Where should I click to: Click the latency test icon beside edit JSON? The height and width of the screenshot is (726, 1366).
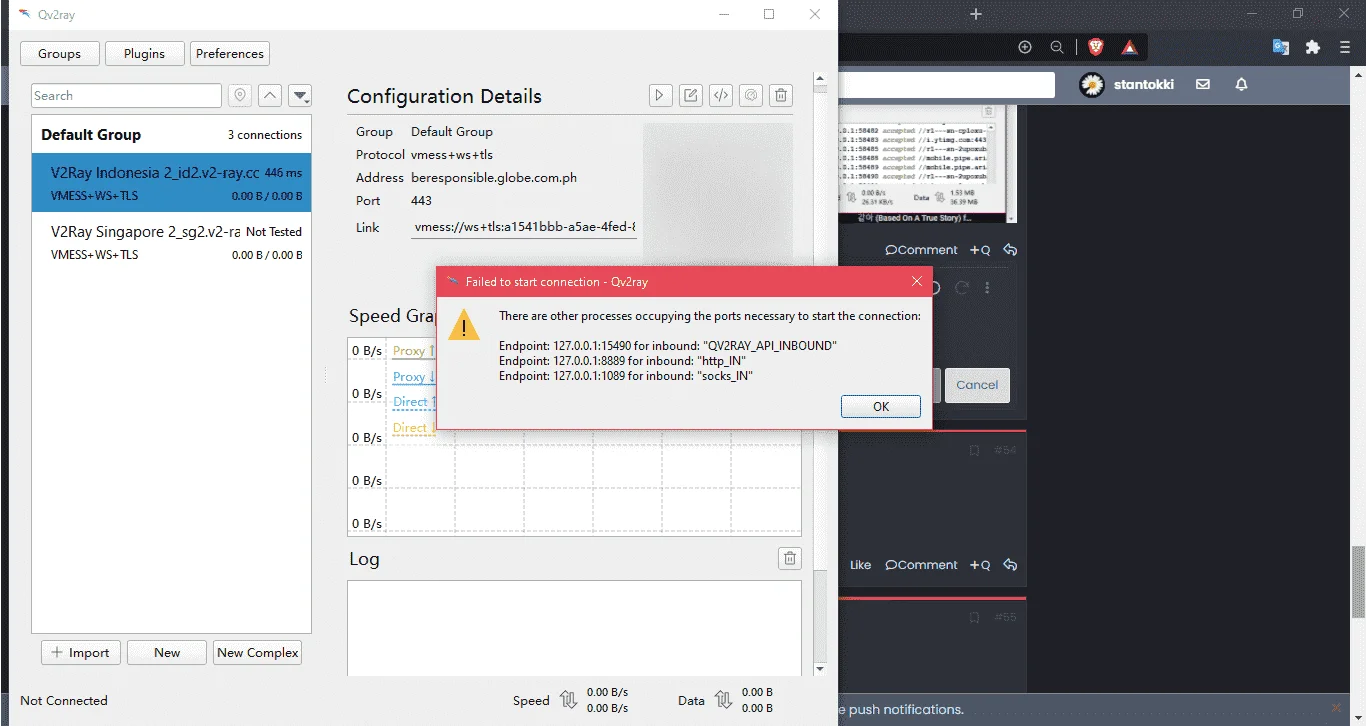coord(751,95)
